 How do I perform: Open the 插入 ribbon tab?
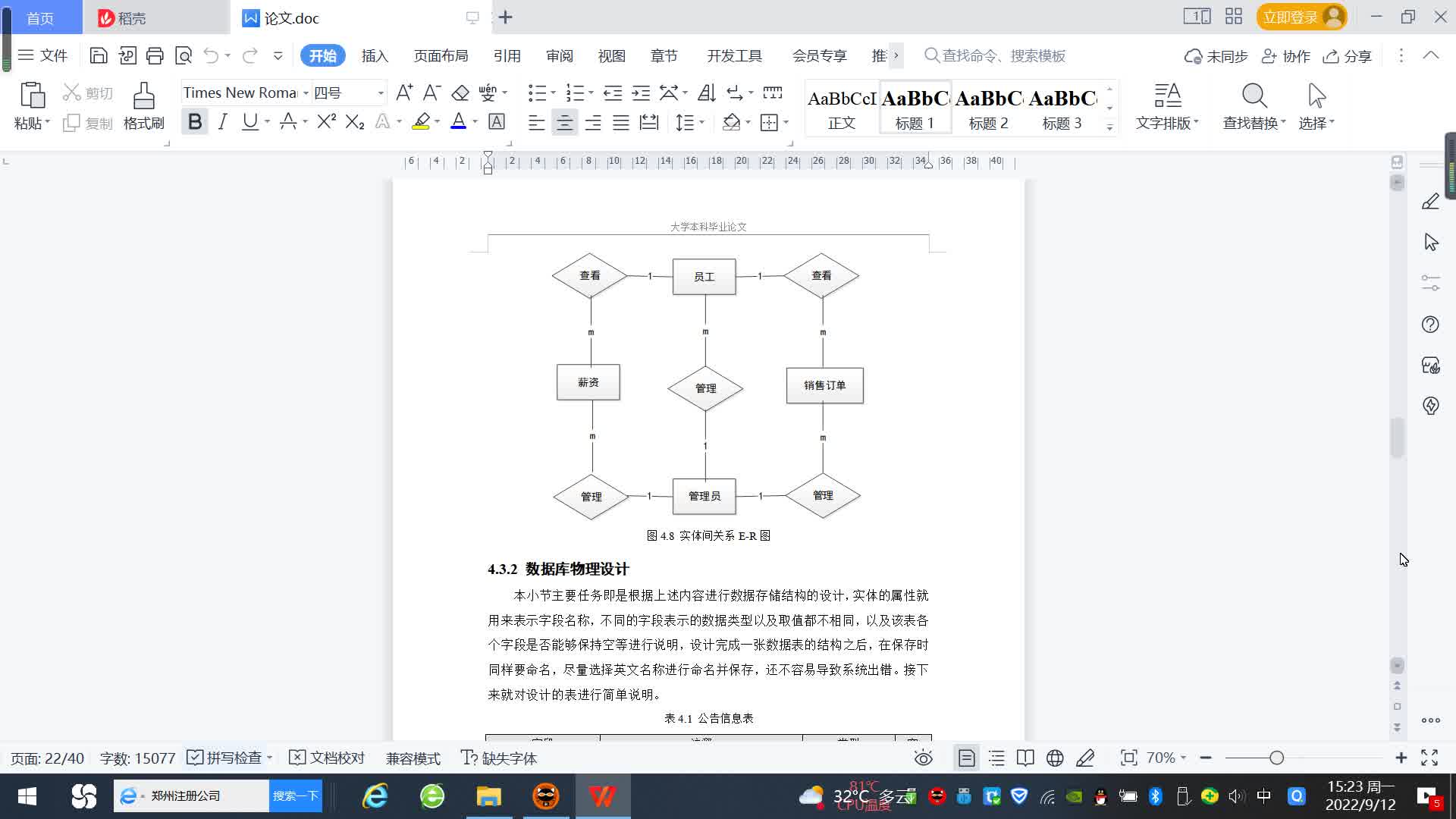375,55
